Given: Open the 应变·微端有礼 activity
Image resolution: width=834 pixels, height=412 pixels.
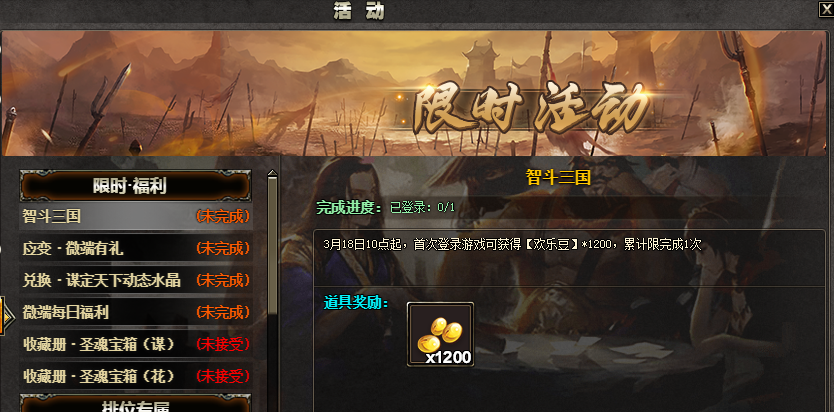Looking at the screenshot, I should tap(136, 248).
